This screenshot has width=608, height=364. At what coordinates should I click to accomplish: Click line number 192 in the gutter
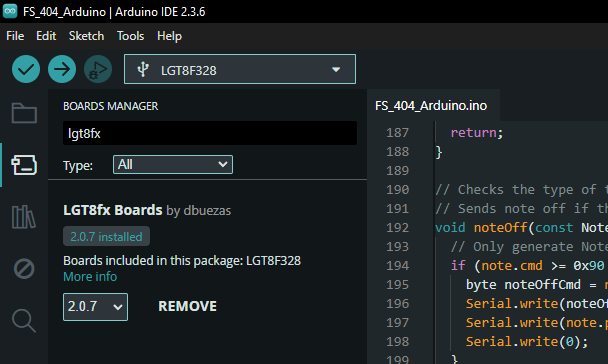397,228
